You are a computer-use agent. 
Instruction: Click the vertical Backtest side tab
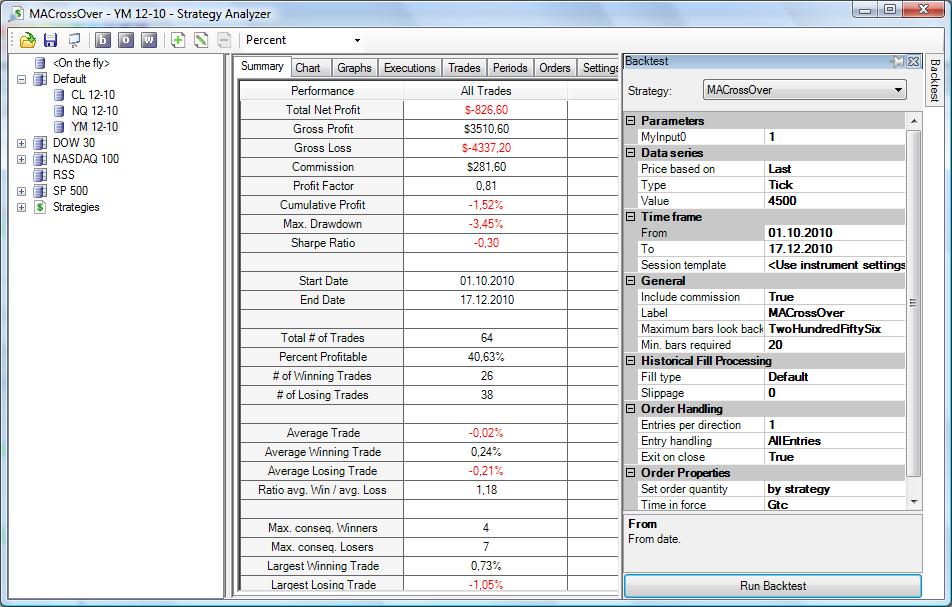pyautogui.click(x=934, y=80)
